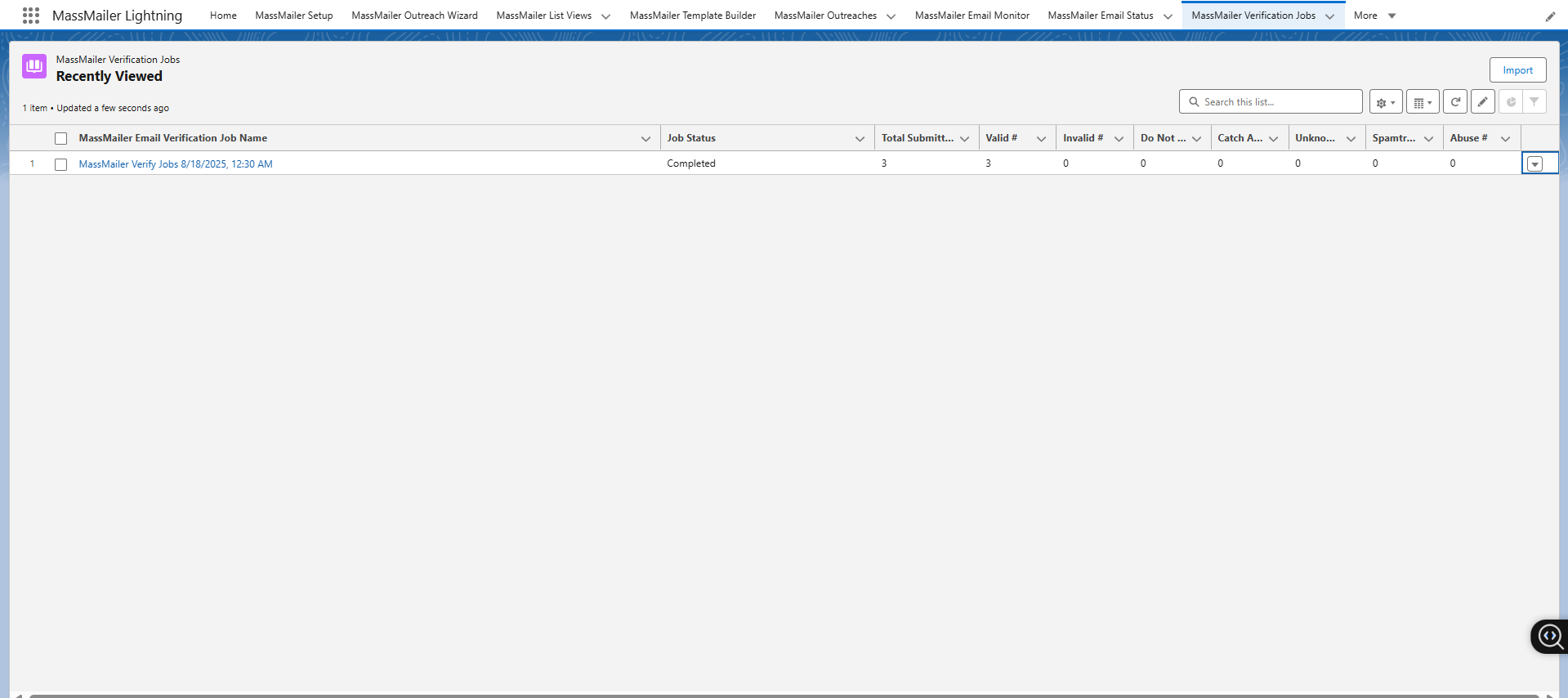
Task: Open Invalid # column actions chevron
Action: point(1119,139)
